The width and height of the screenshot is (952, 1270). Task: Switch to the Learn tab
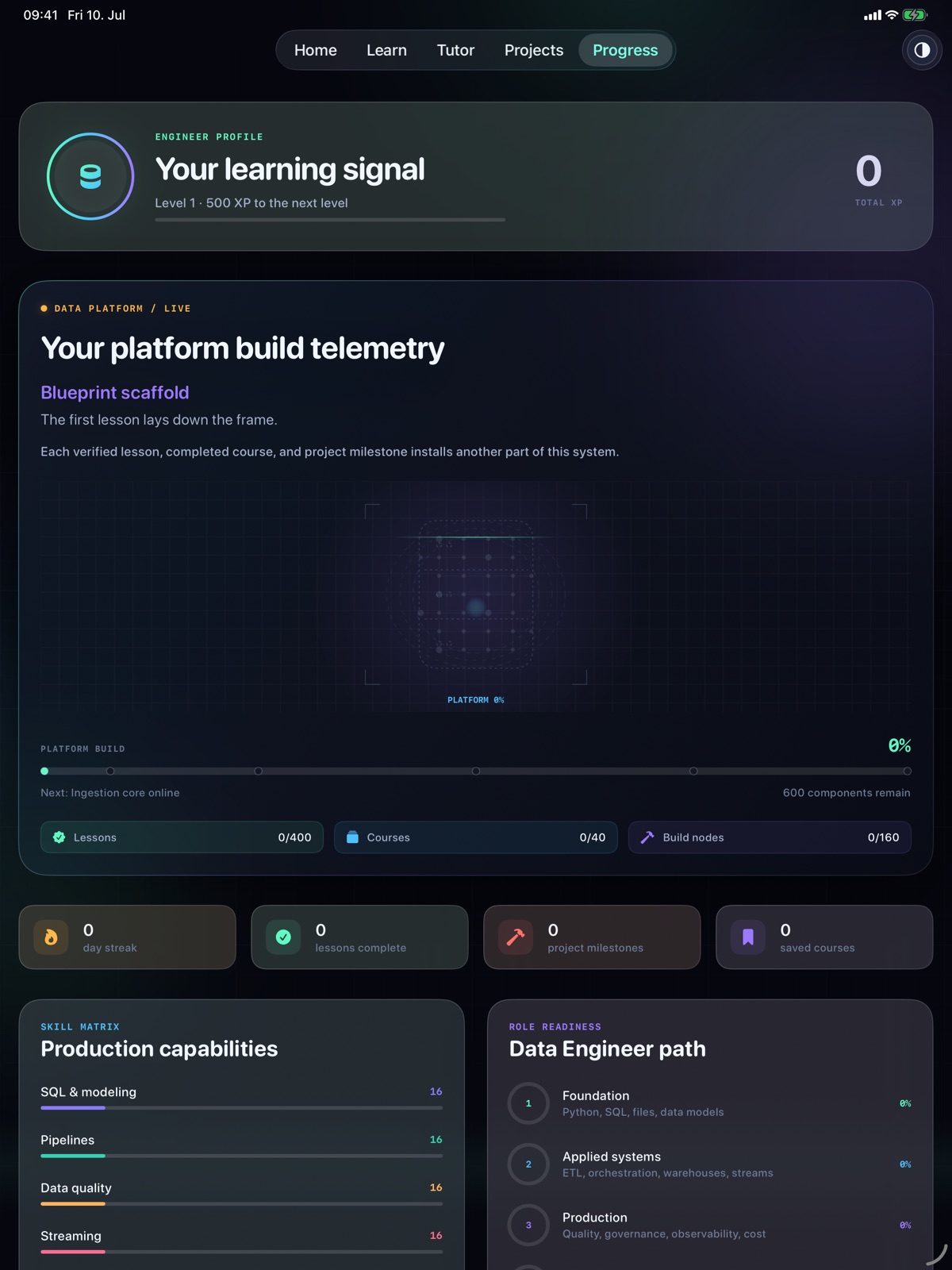(386, 50)
